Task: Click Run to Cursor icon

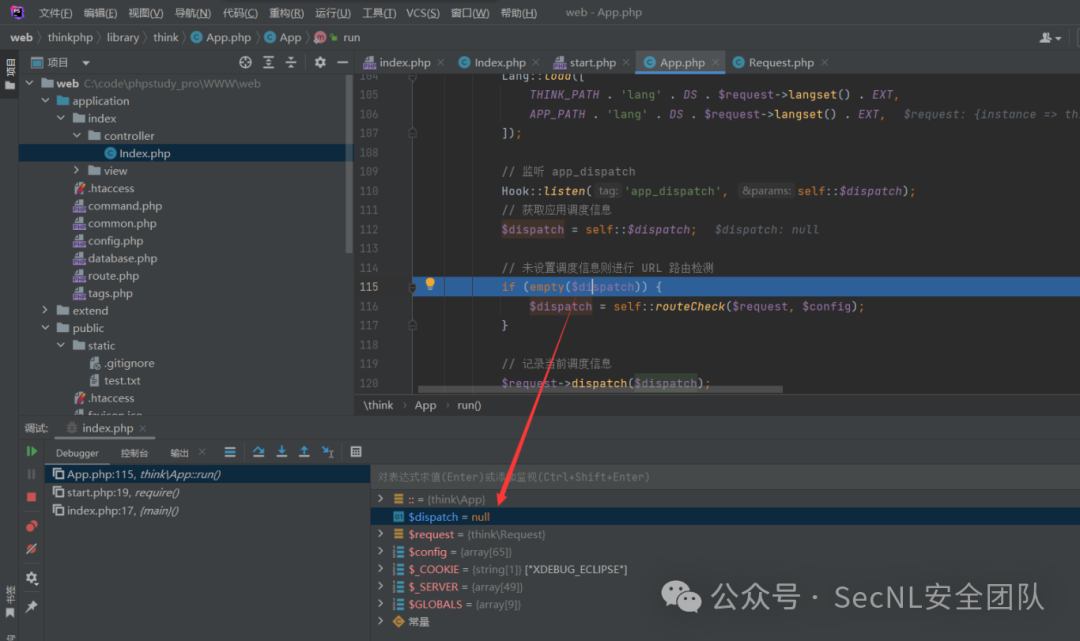Action: 328,452
